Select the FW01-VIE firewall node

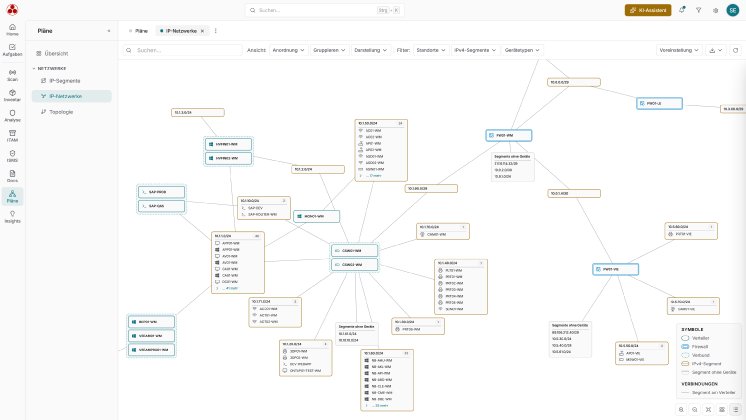pos(615,269)
